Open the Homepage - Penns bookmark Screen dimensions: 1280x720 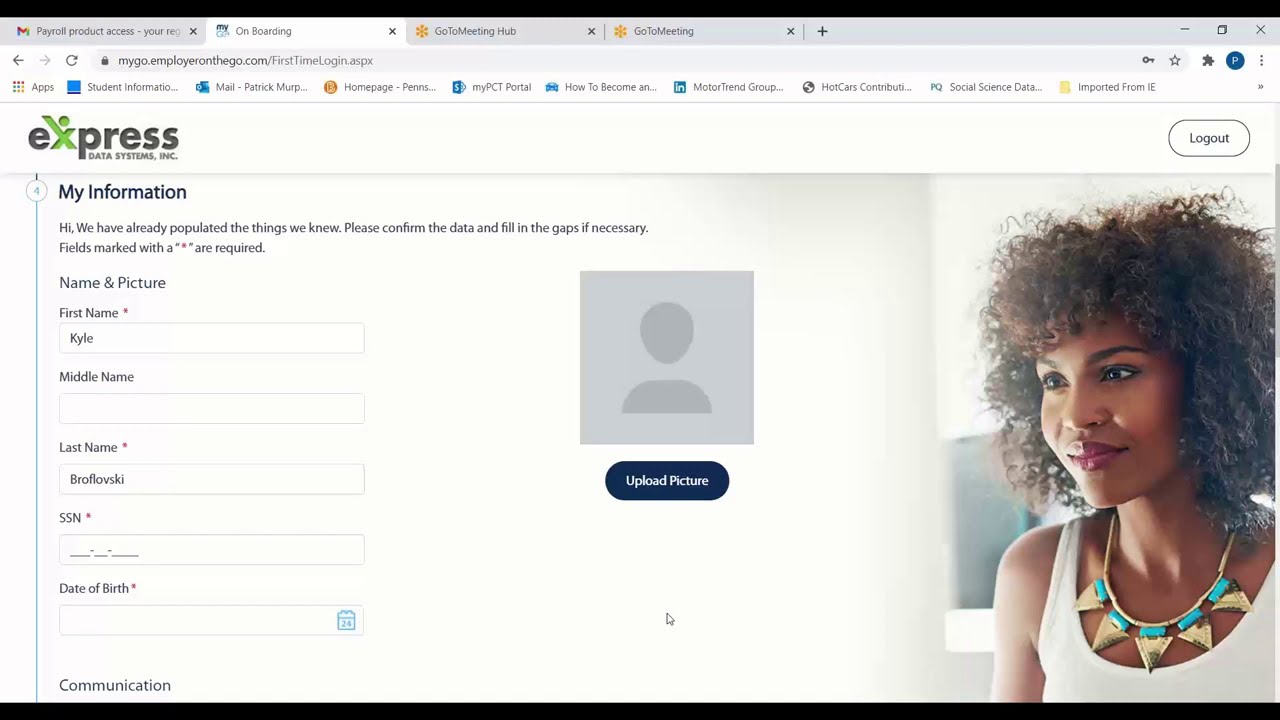click(380, 87)
